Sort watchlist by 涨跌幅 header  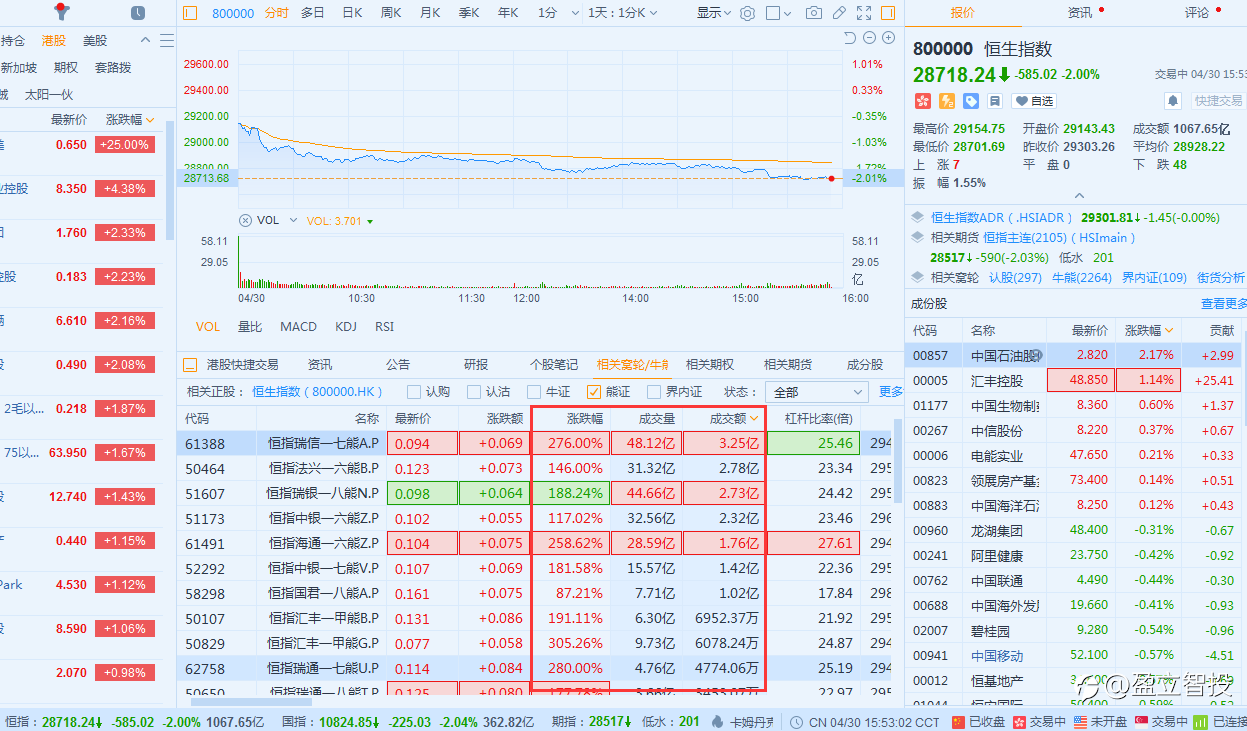tap(130, 119)
